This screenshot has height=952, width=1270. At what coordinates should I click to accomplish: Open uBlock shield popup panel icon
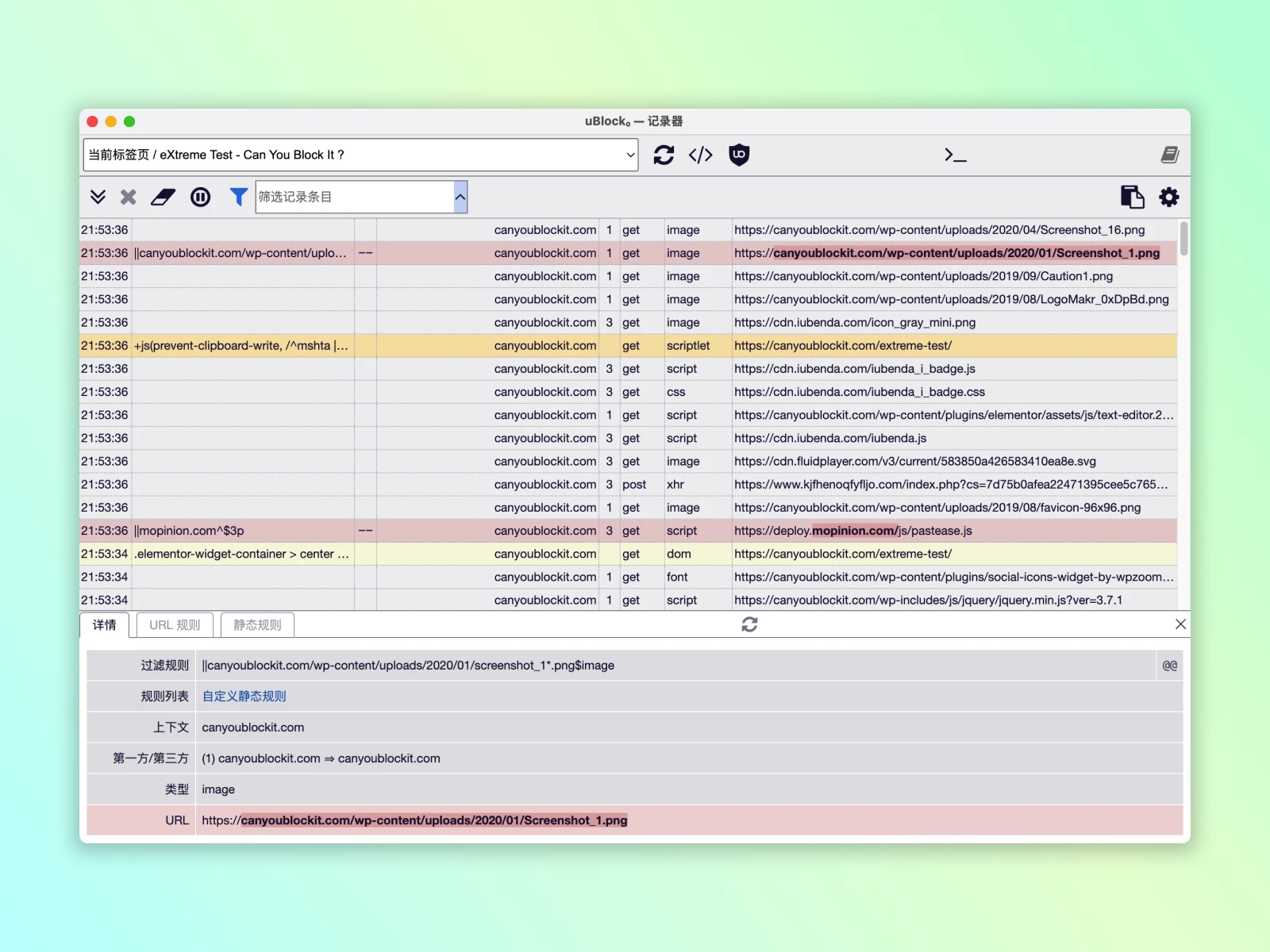(739, 155)
